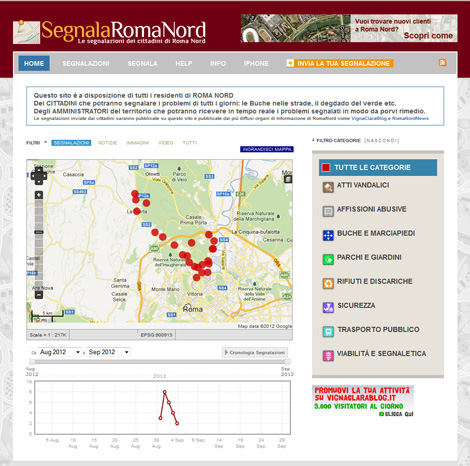
Task: Go to the Segnalazioni menu tab
Action: (x=86, y=63)
